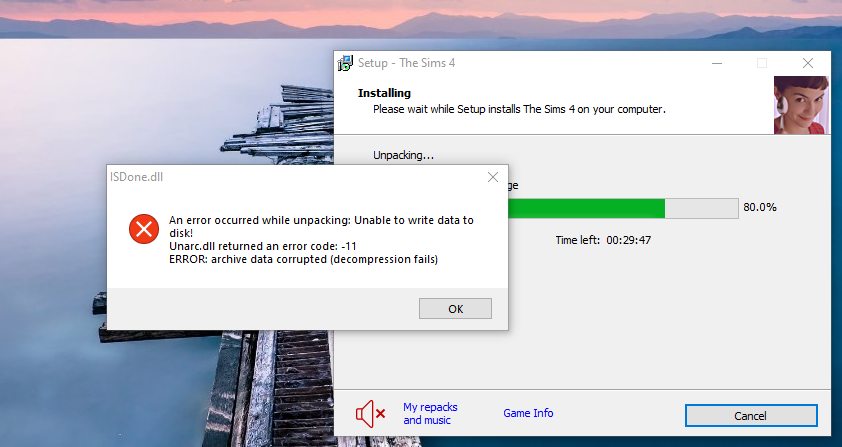This screenshot has height=447, width=842.
Task: Click the 80.0% progress value
Action: pos(760,207)
